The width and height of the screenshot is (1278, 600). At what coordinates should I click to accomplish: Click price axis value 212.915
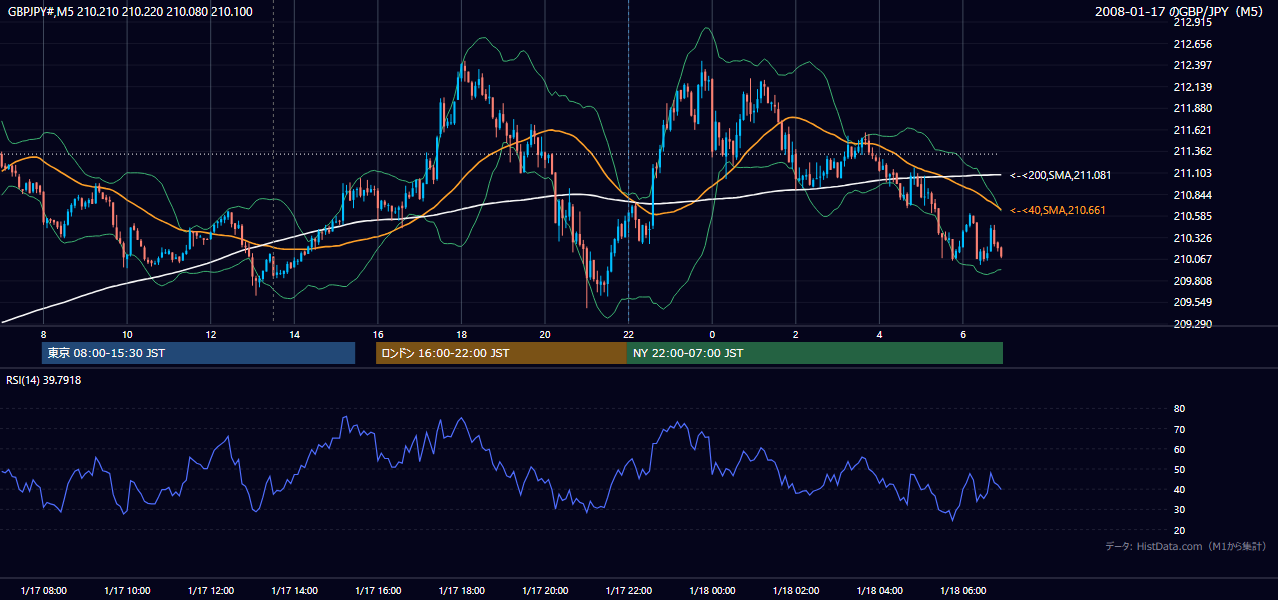(x=1193, y=22)
